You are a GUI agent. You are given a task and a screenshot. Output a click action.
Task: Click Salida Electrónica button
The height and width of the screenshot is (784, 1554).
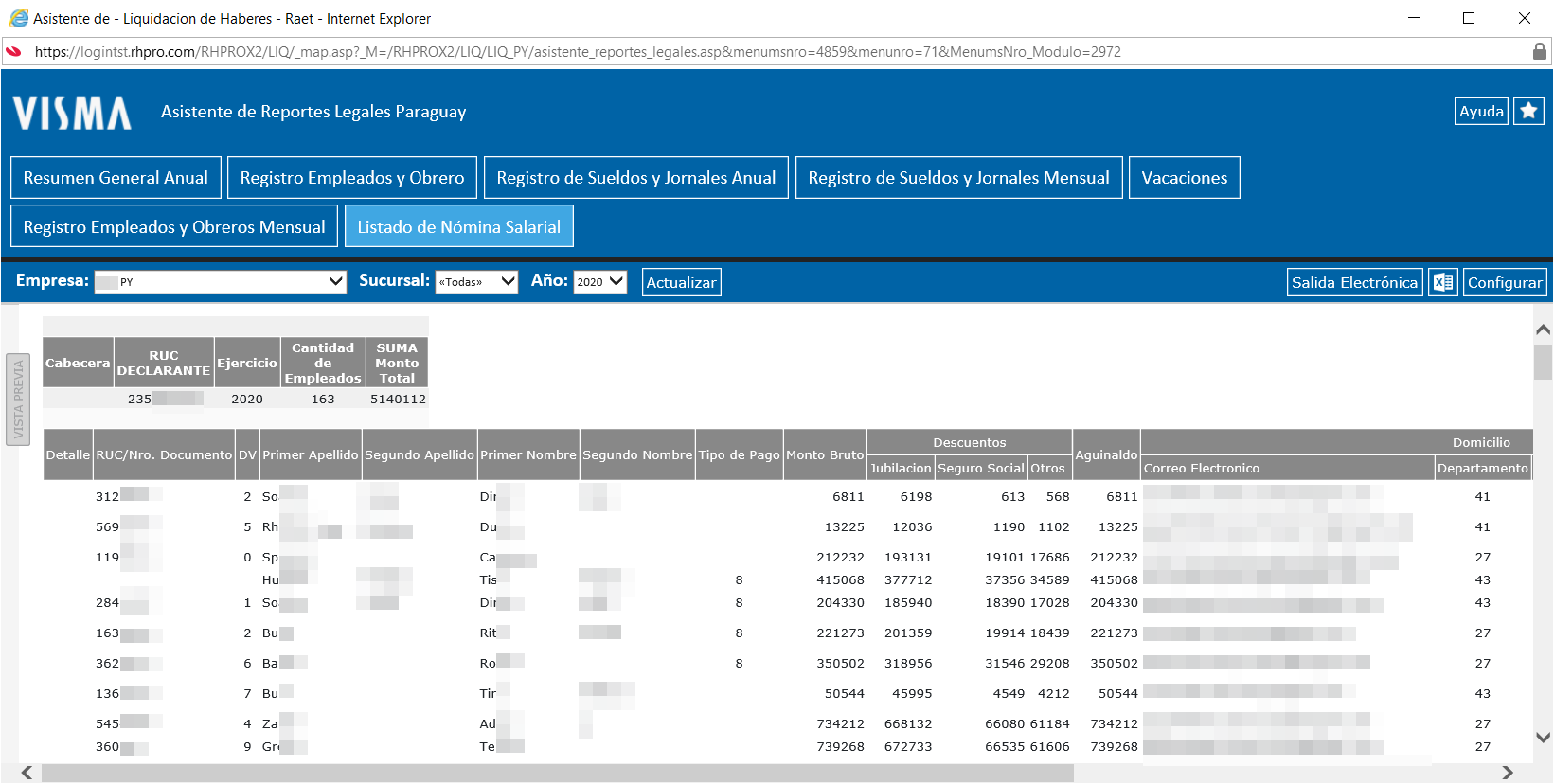tap(1354, 282)
